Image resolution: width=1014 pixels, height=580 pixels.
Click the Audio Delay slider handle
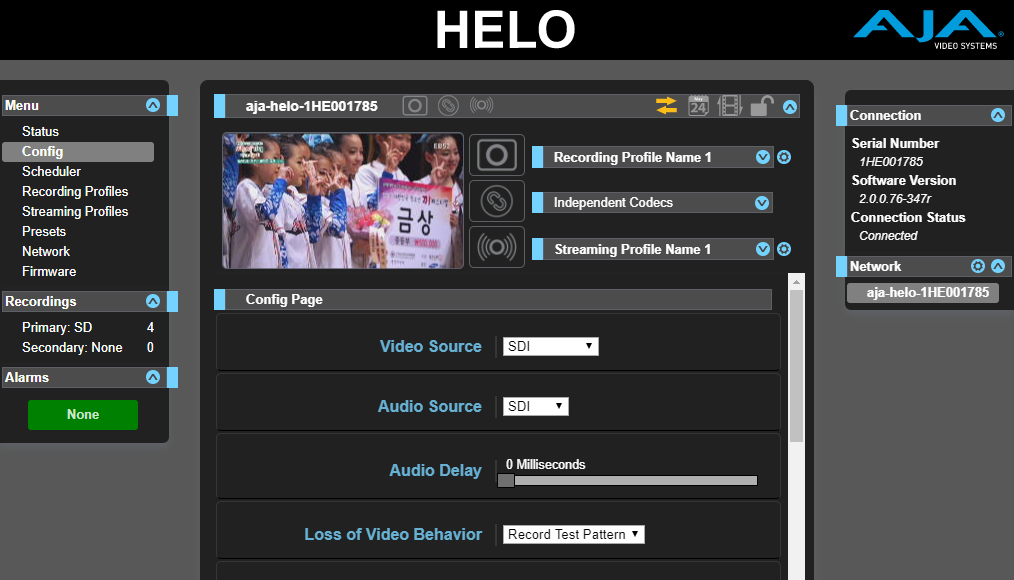506,480
